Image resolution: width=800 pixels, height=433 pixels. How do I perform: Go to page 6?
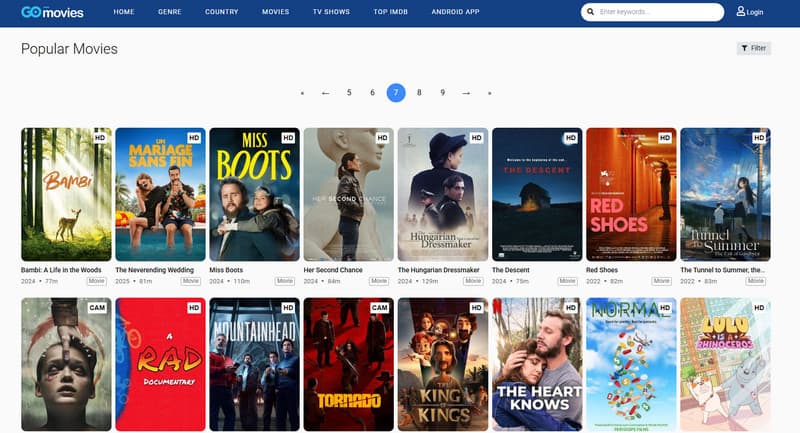372,93
